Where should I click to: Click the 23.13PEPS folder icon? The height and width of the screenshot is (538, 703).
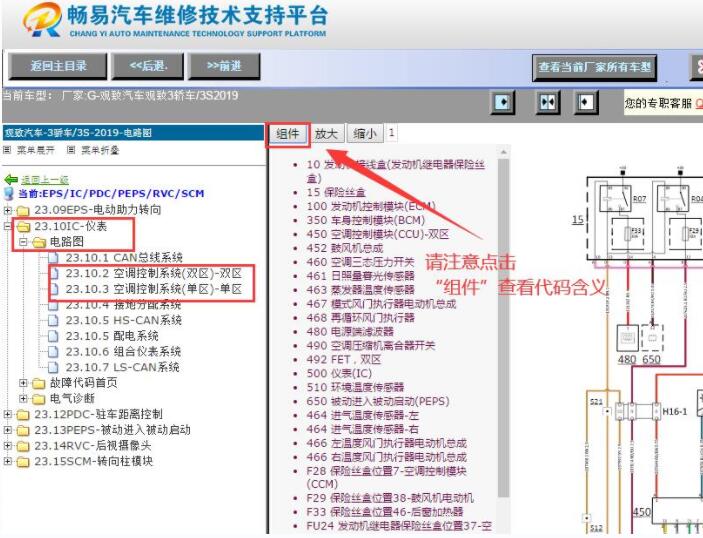(23, 430)
